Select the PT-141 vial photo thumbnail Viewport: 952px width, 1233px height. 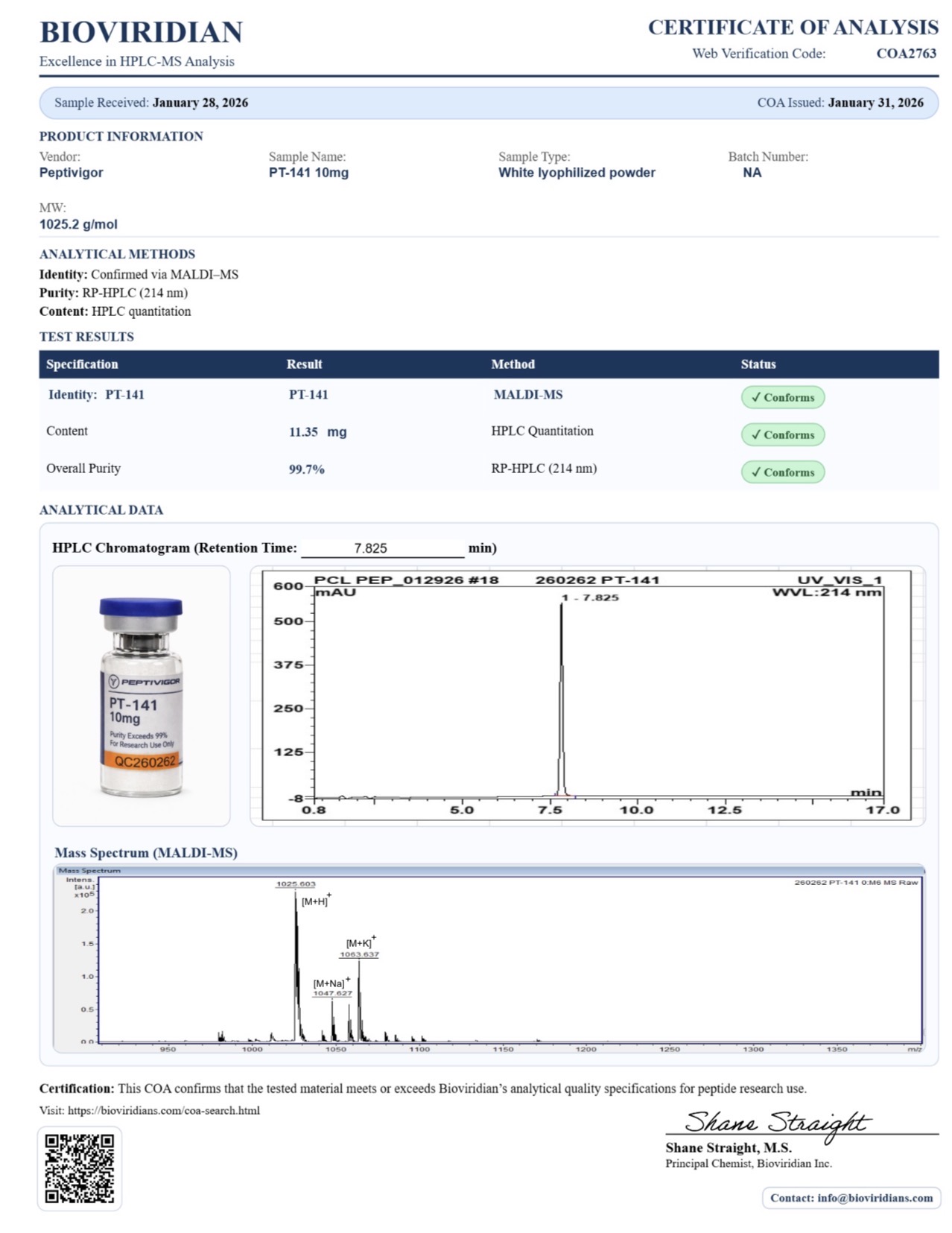(141, 695)
